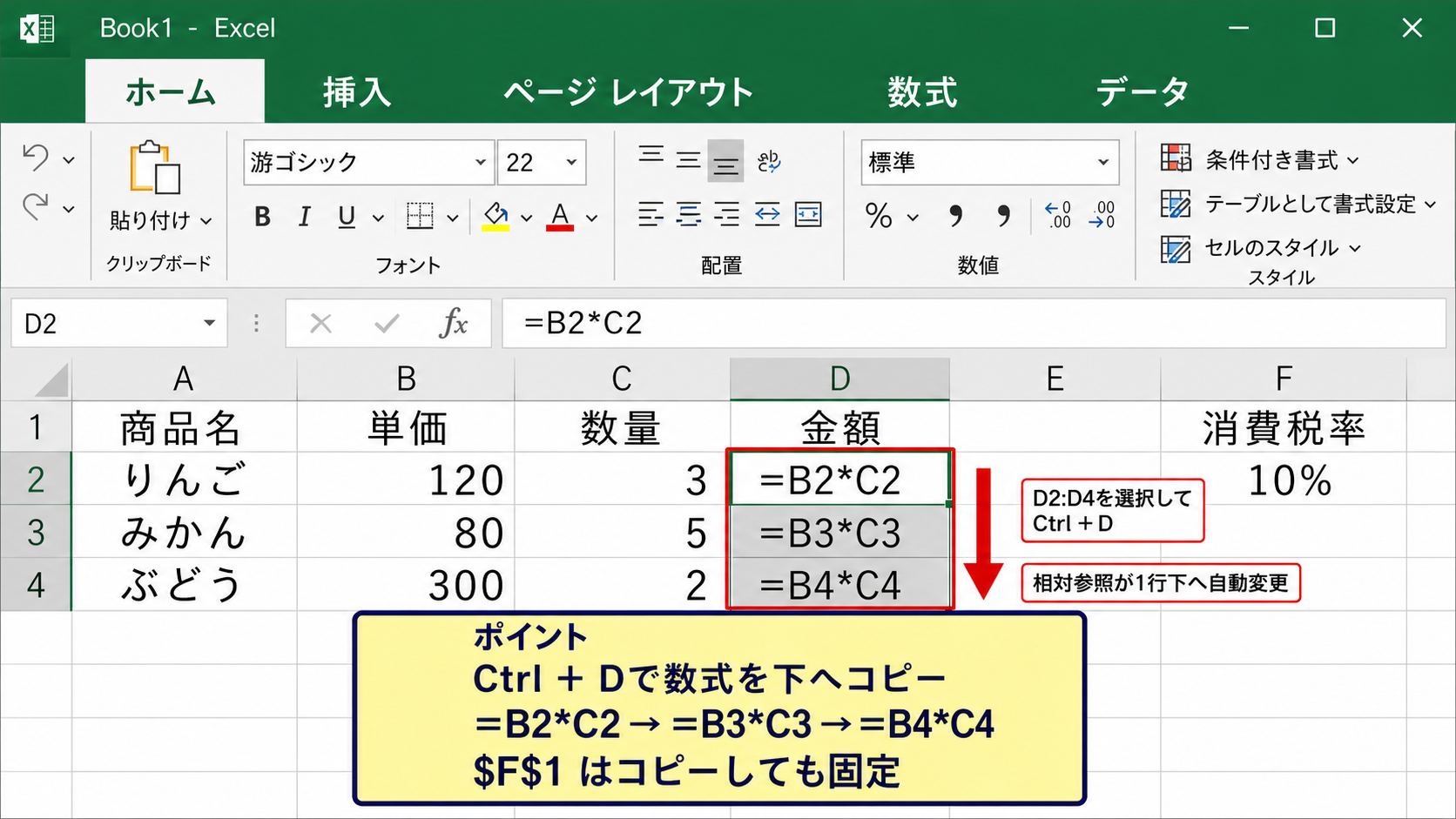Viewport: 1456px width, 819px height.
Task: Open 条件付き書式 menu button
Action: click(1259, 159)
